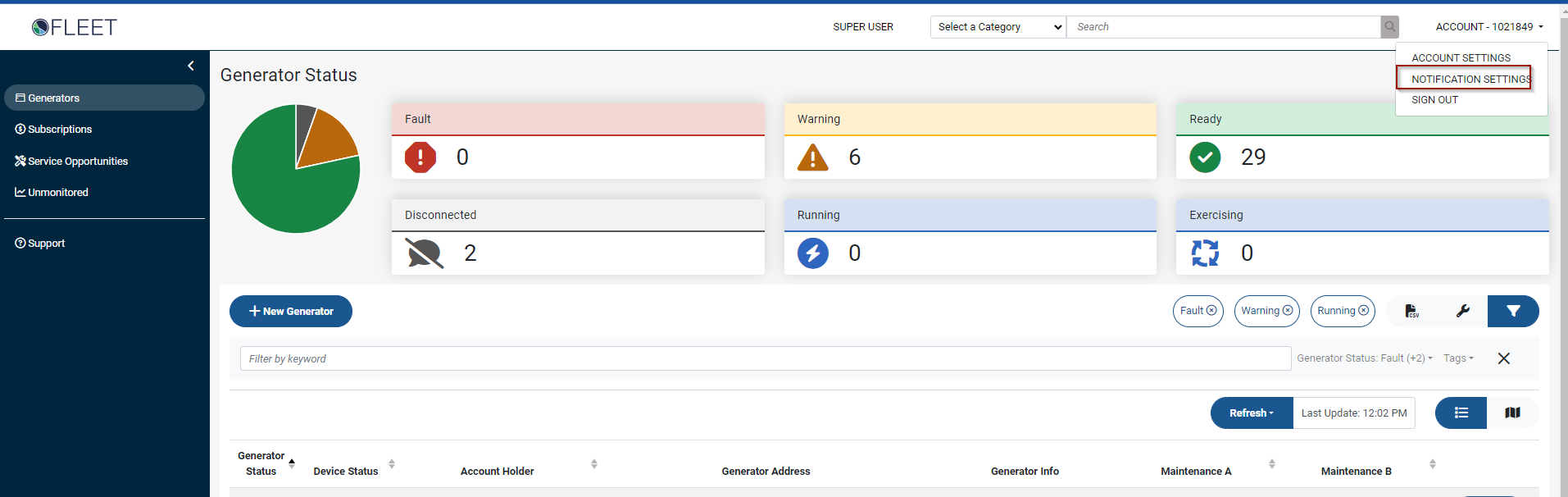This screenshot has width=1568, height=497.
Task: Click the CSV export icon
Action: (x=1411, y=311)
